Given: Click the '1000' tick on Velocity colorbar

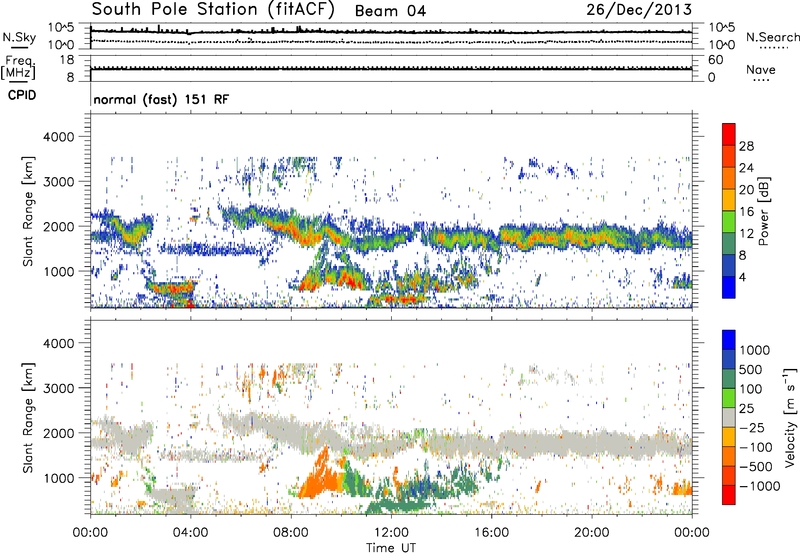Looking at the screenshot, I should (x=754, y=350).
